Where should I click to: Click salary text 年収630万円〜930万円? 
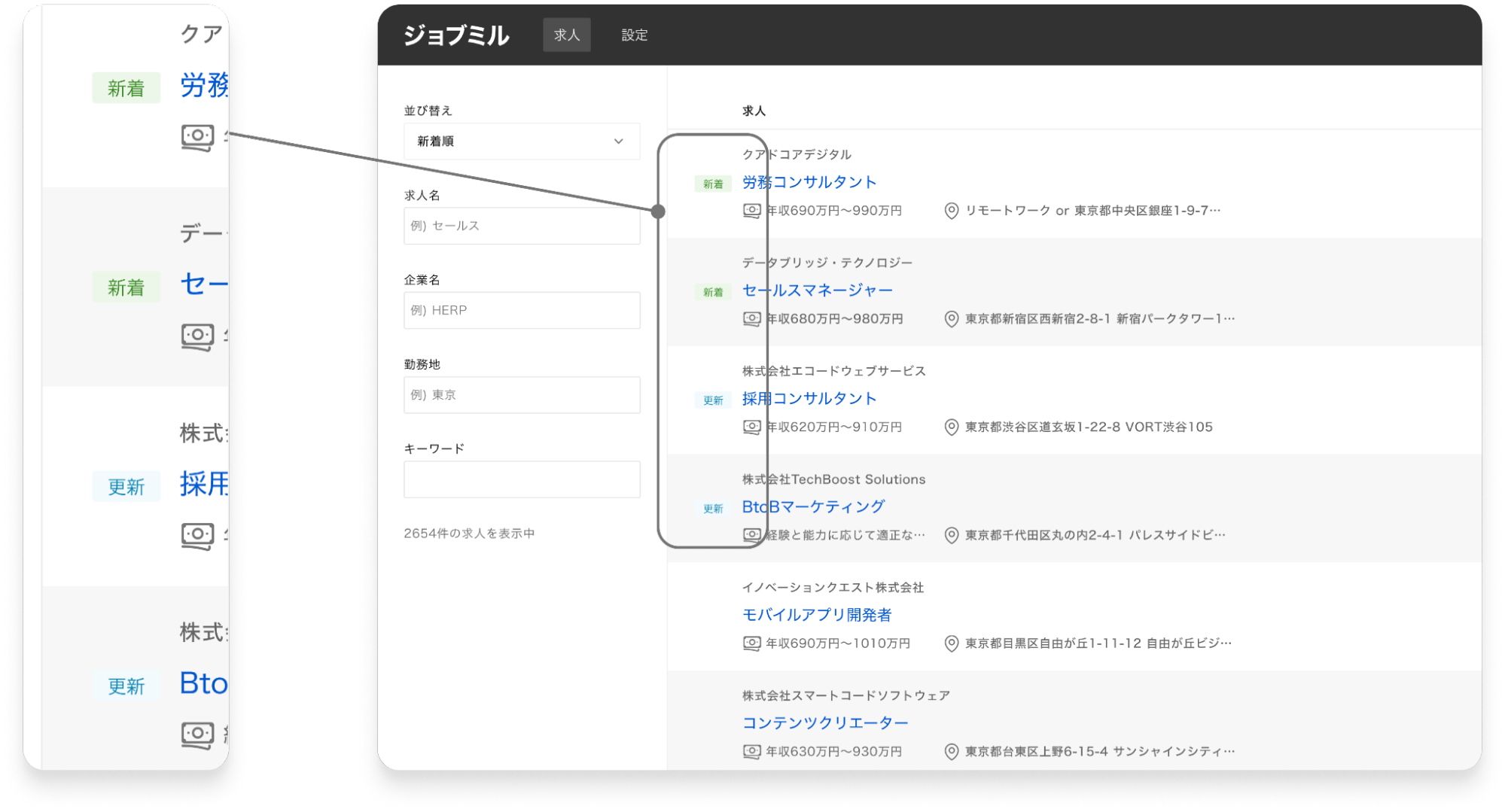[x=833, y=752]
